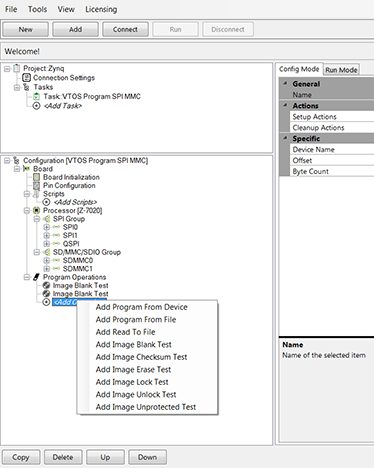This screenshot has width=374, height=468.
Task: Click the Board node icon
Action: (26, 169)
